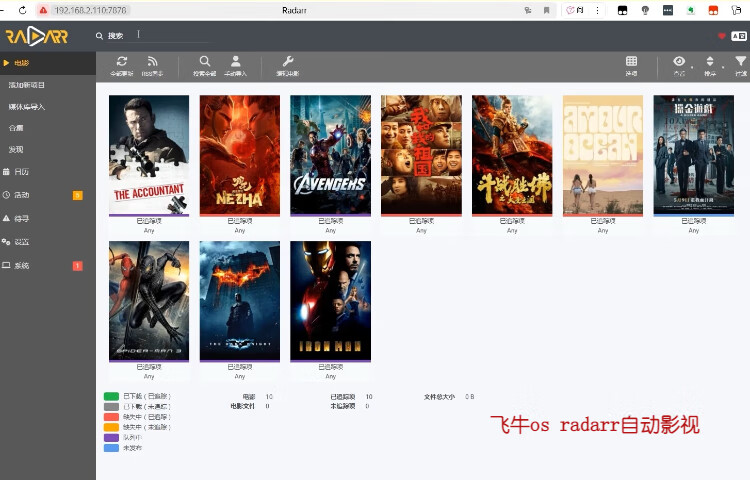Open The Accountant movie poster
The image size is (750, 480).
click(148, 153)
